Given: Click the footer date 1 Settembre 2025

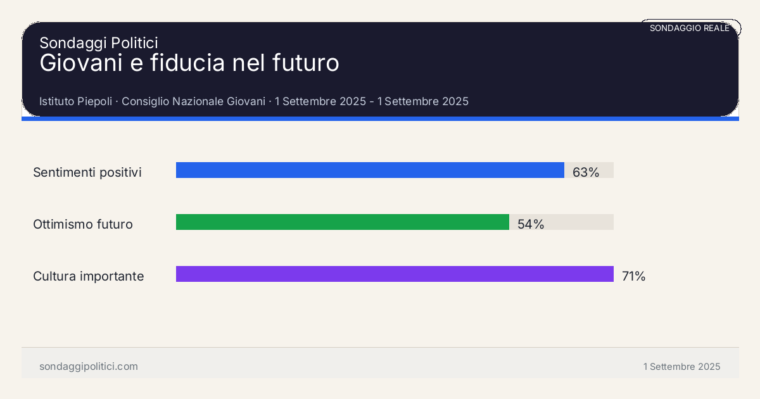Looking at the screenshot, I should point(681,367).
